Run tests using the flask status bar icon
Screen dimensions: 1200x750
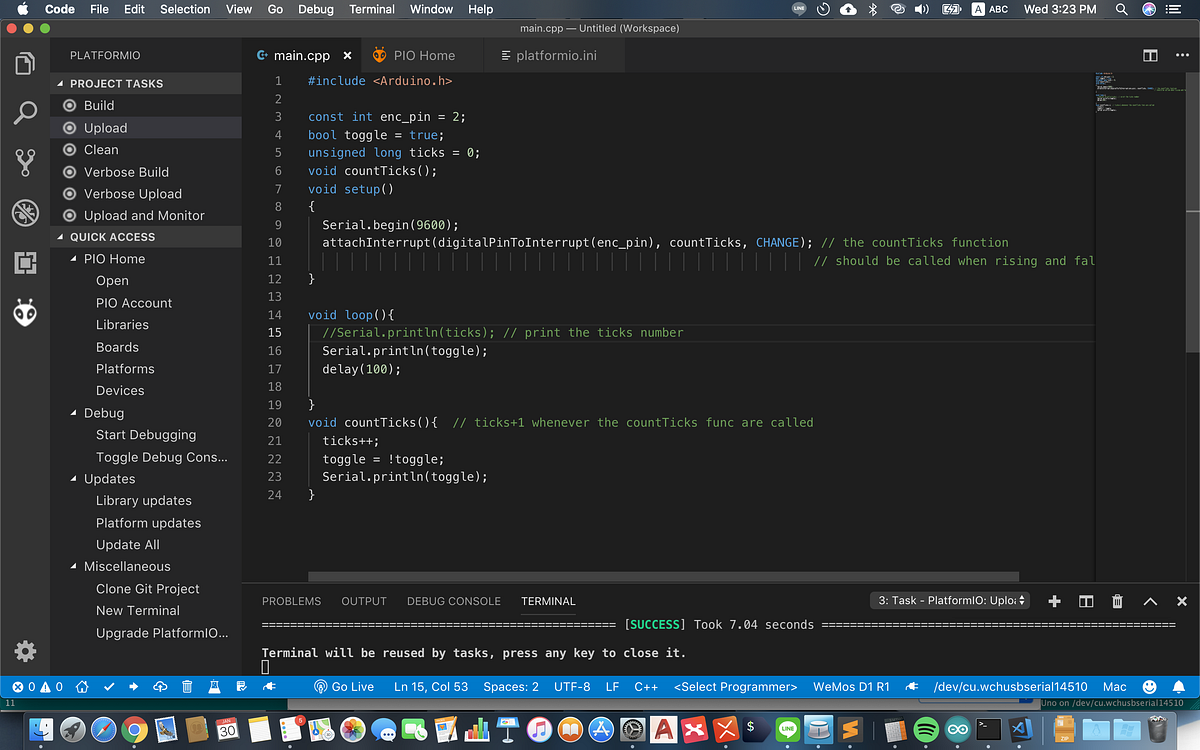point(214,686)
